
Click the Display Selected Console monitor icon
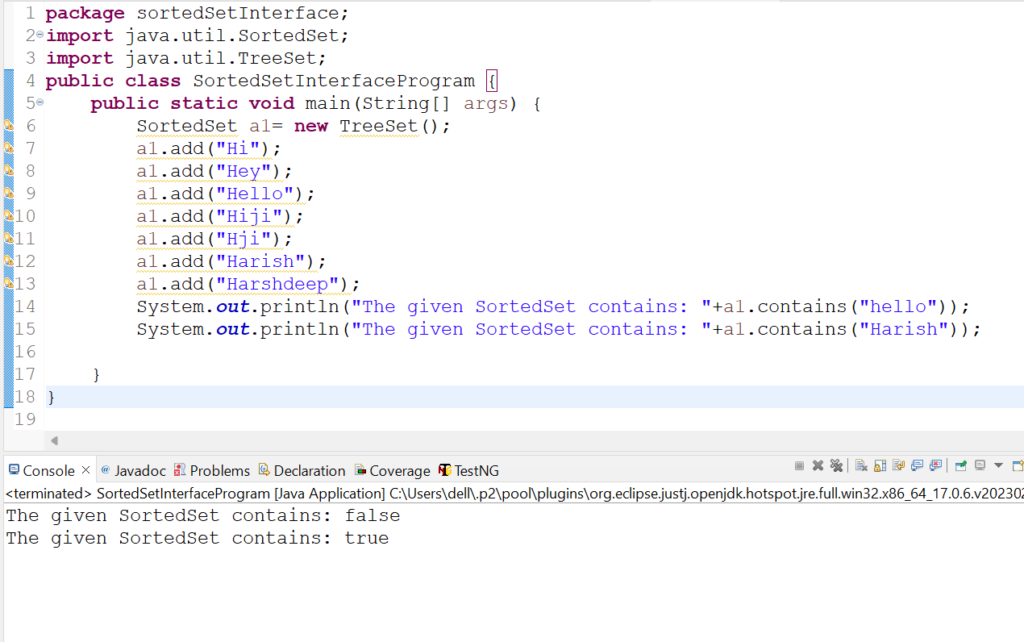point(980,466)
